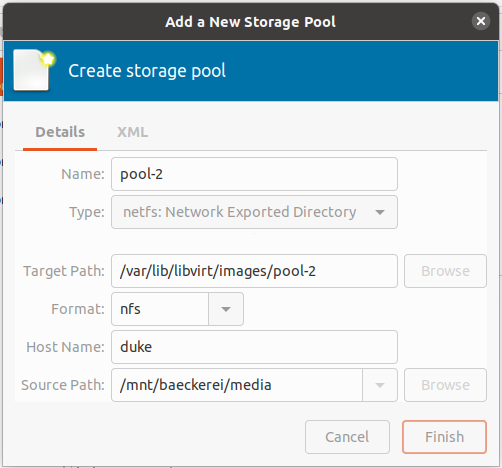Image resolution: width=502 pixels, height=468 pixels.
Task: Click the Create storage pool header text
Action: [x=147, y=71]
